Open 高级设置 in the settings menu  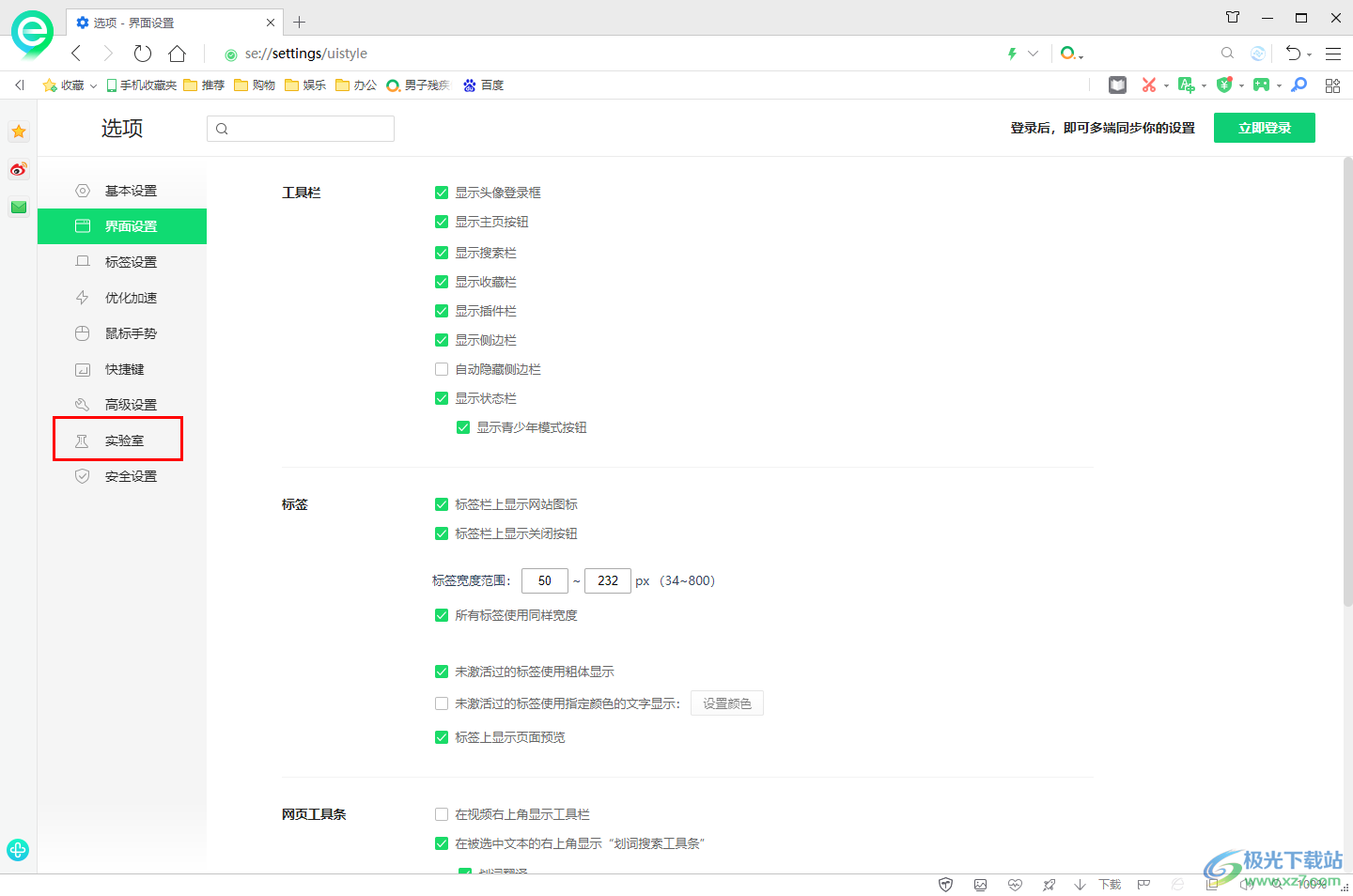122,405
